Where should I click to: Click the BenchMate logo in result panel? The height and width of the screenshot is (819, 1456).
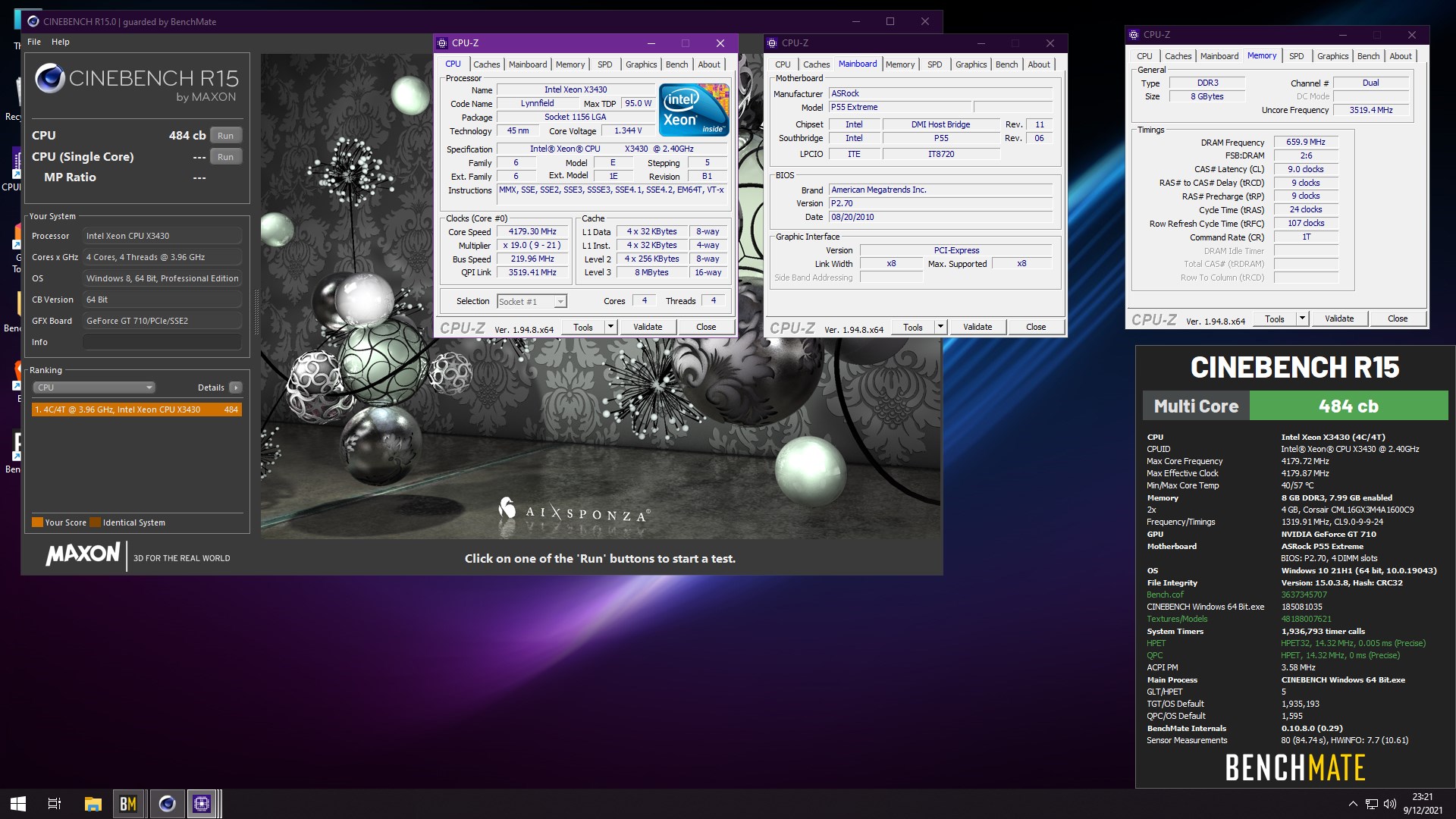(x=1295, y=767)
